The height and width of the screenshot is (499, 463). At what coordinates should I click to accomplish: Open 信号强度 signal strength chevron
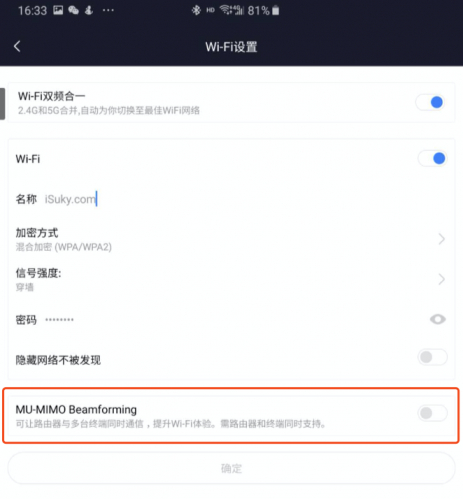pyautogui.click(x=441, y=279)
